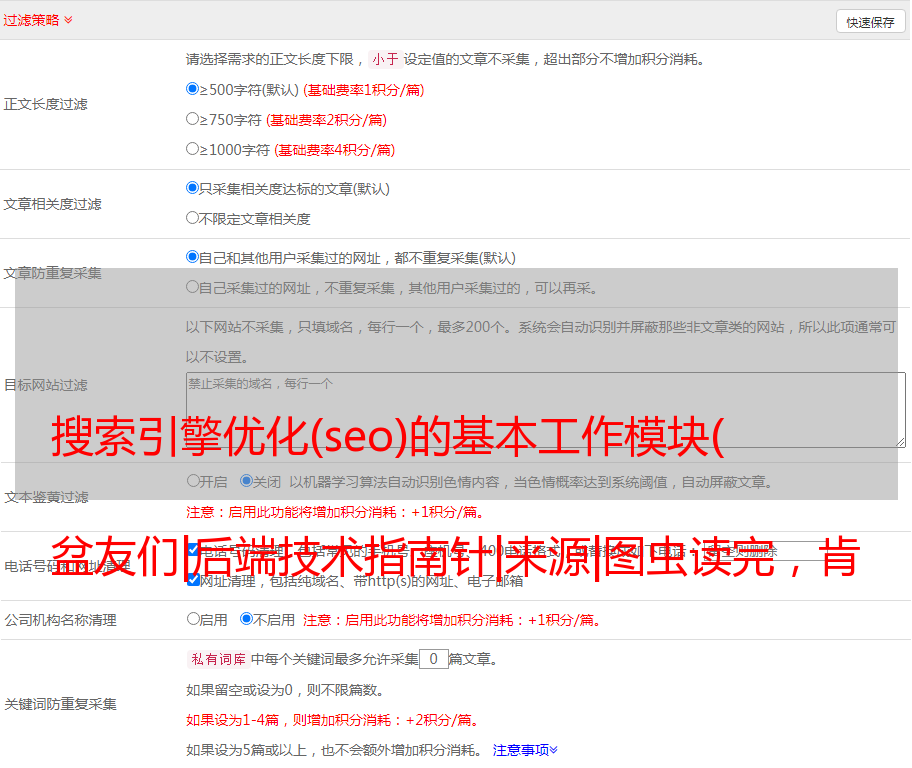Screen dimensions: 912x768
Task: Click the 私有词库 tag
Action: [215, 659]
